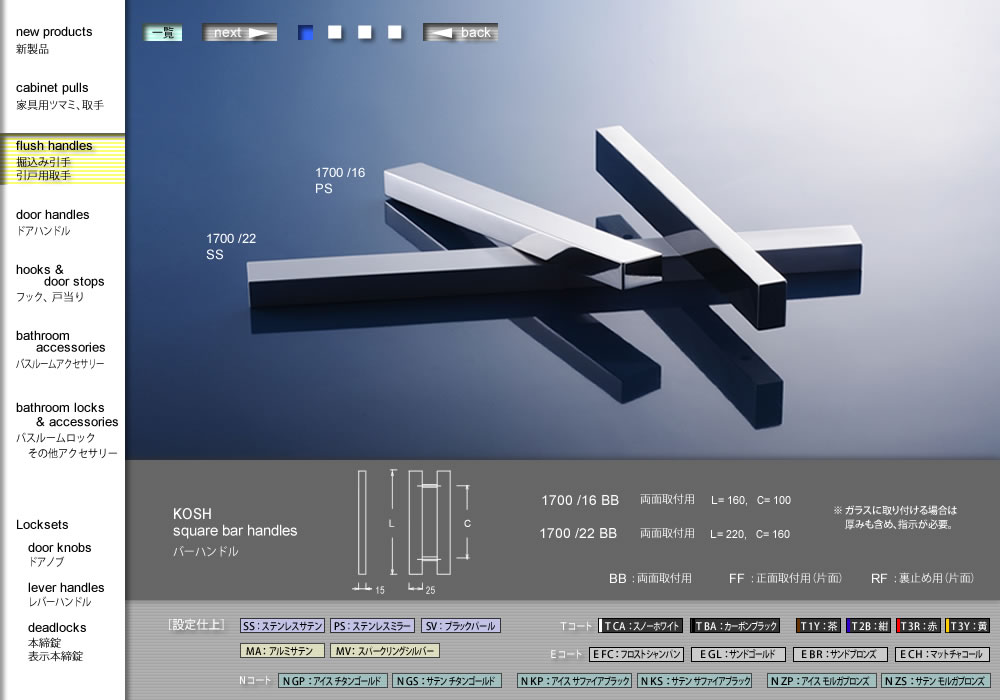Click the BB both-sides mounting legend
Screen dimensions: 1000x700
650,578
